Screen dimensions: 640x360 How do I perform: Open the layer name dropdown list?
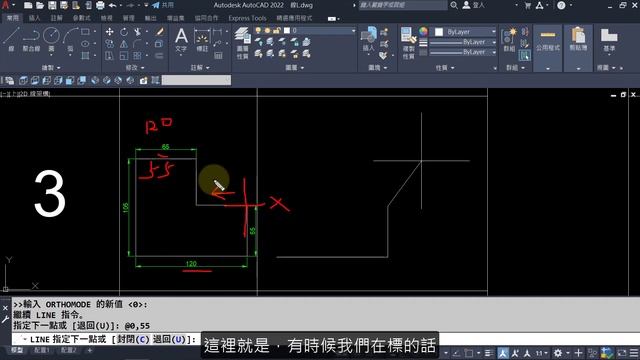(353, 31)
